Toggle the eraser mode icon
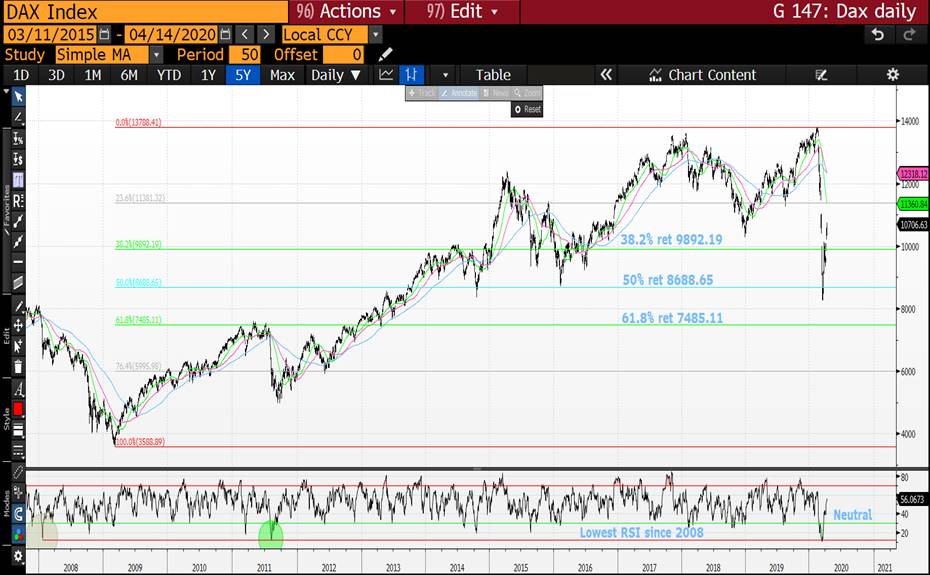This screenshot has height=575, width=930. [x=18, y=473]
